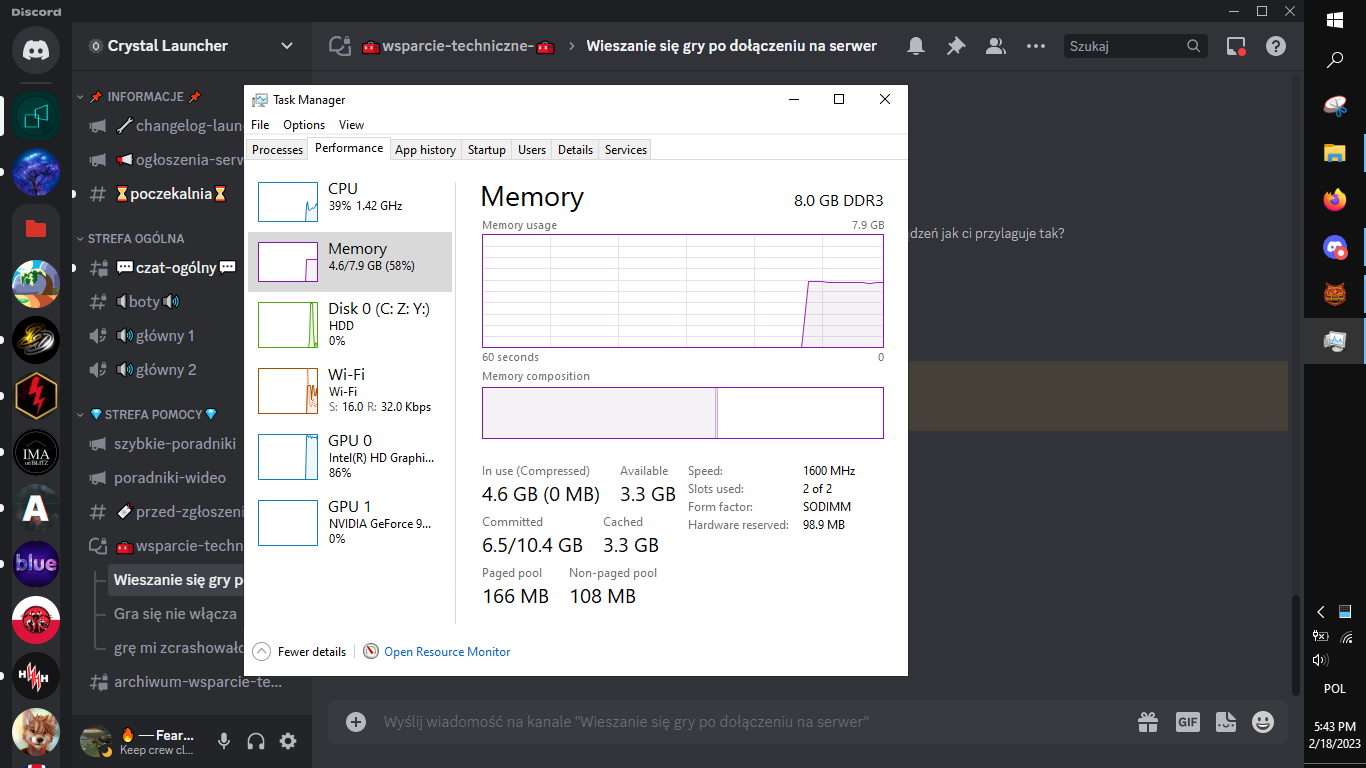Image resolution: width=1366 pixels, height=768 pixels.
Task: Open the Options menu in Task Manager
Action: coord(303,125)
